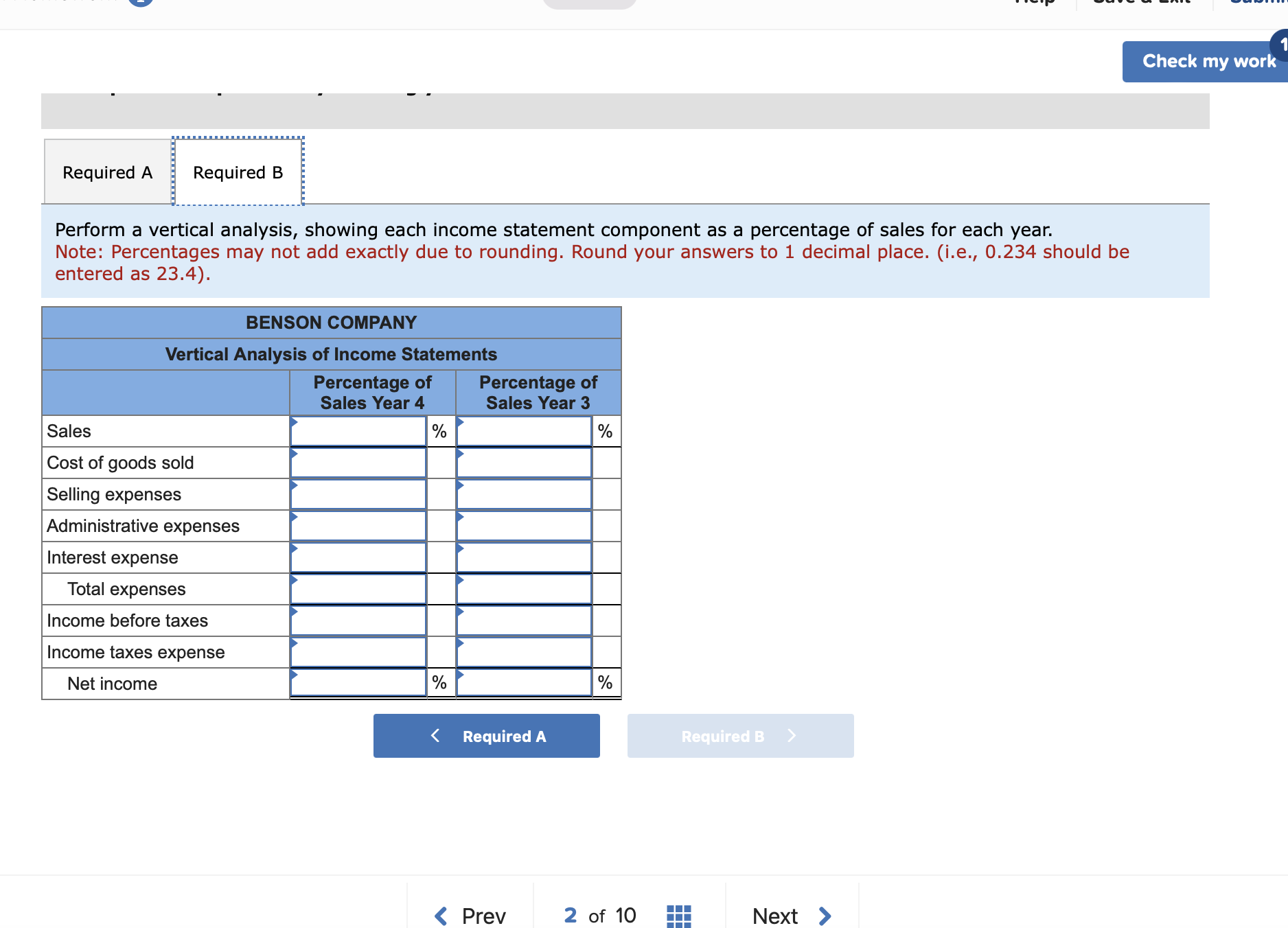Click the blue flag marker on Net income Year 3 cell
This screenshot has width=1288, height=928.
pyautogui.click(x=459, y=674)
